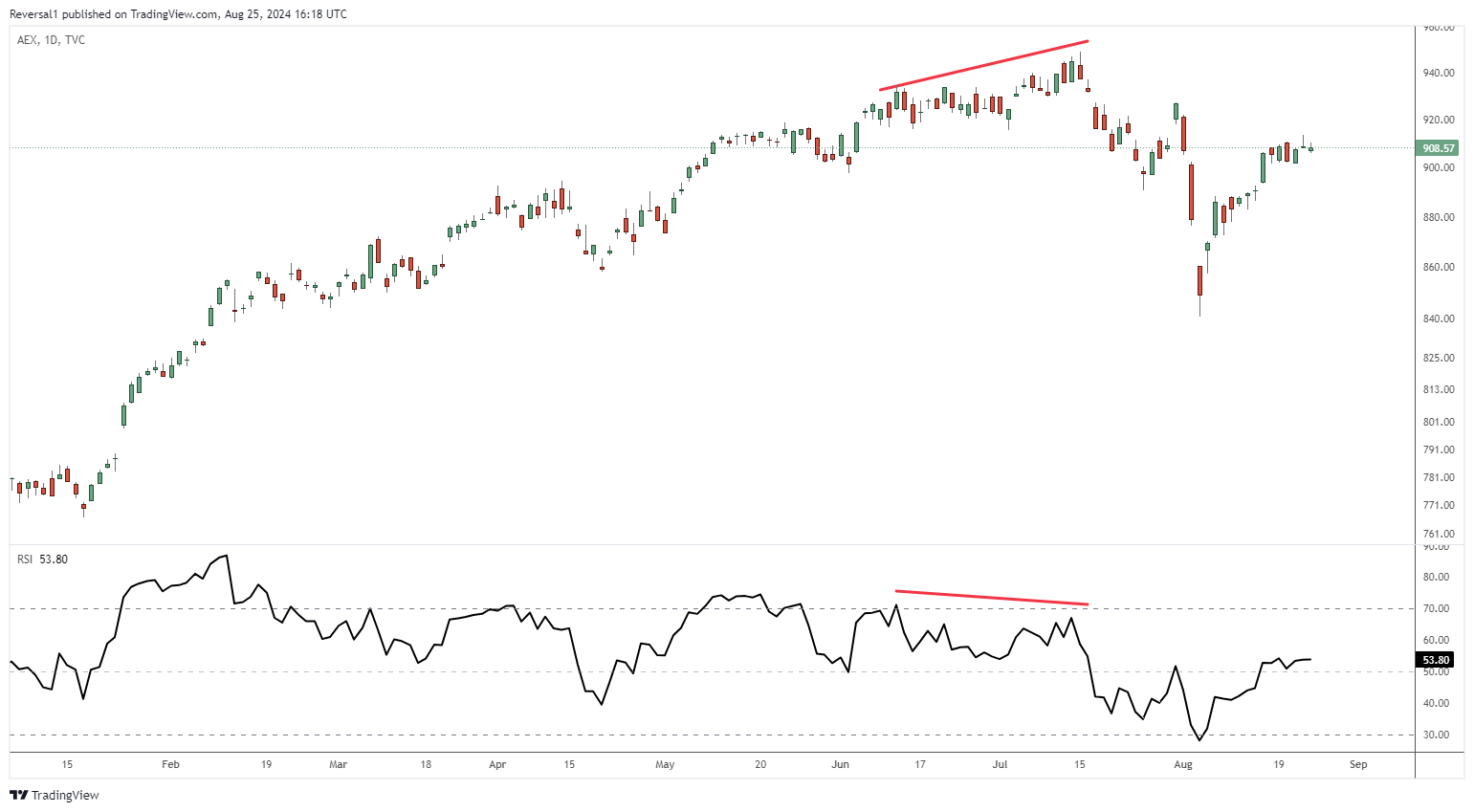Click the TradingView logo icon

[x=18, y=795]
